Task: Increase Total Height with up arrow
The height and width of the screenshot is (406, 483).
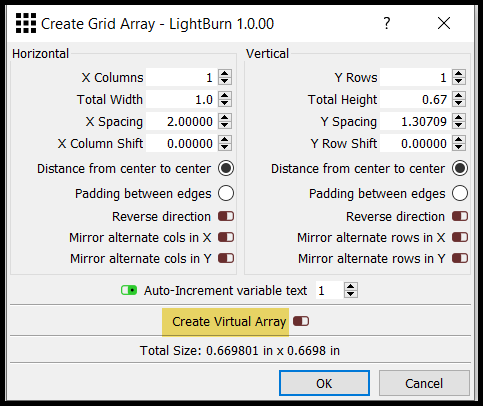Action: 459,96
